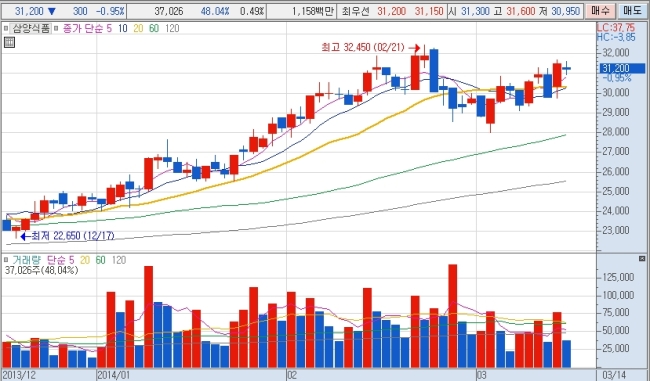The image size is (650, 381).
Task: Select the green 60-day price average label
Action: point(154,29)
